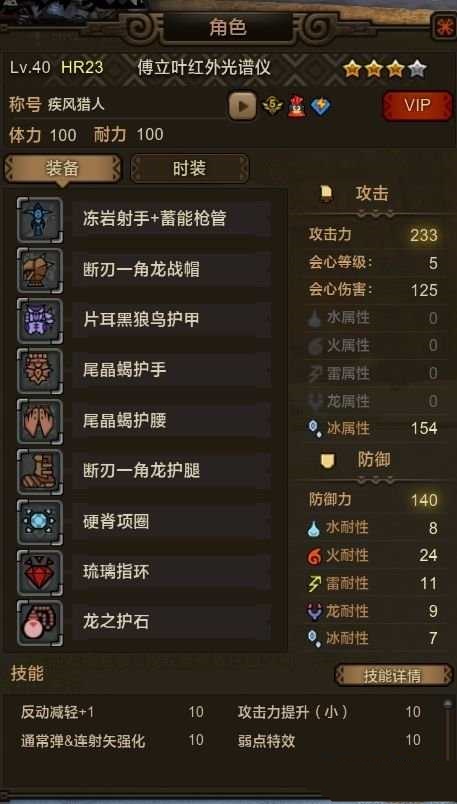The height and width of the screenshot is (804, 457).
Task: Select the 断刃一角龙护腿 boots icon
Action: click(40, 472)
